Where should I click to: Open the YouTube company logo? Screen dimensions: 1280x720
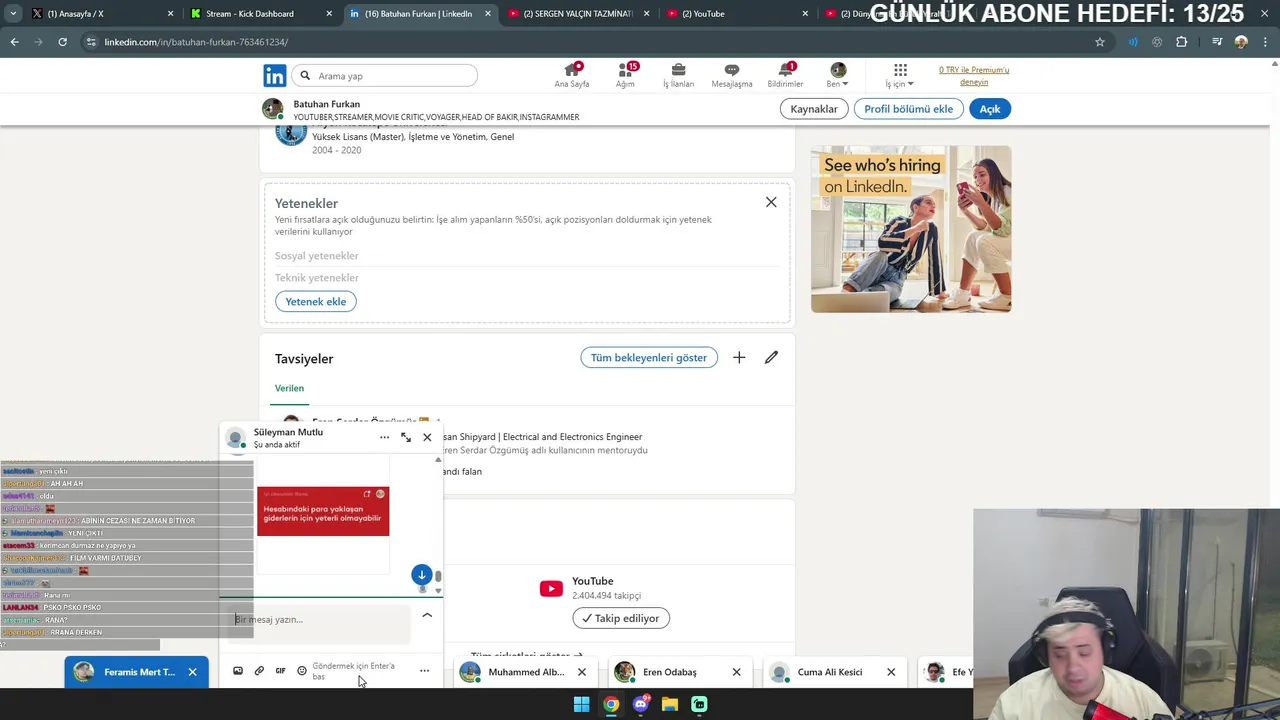click(551, 589)
